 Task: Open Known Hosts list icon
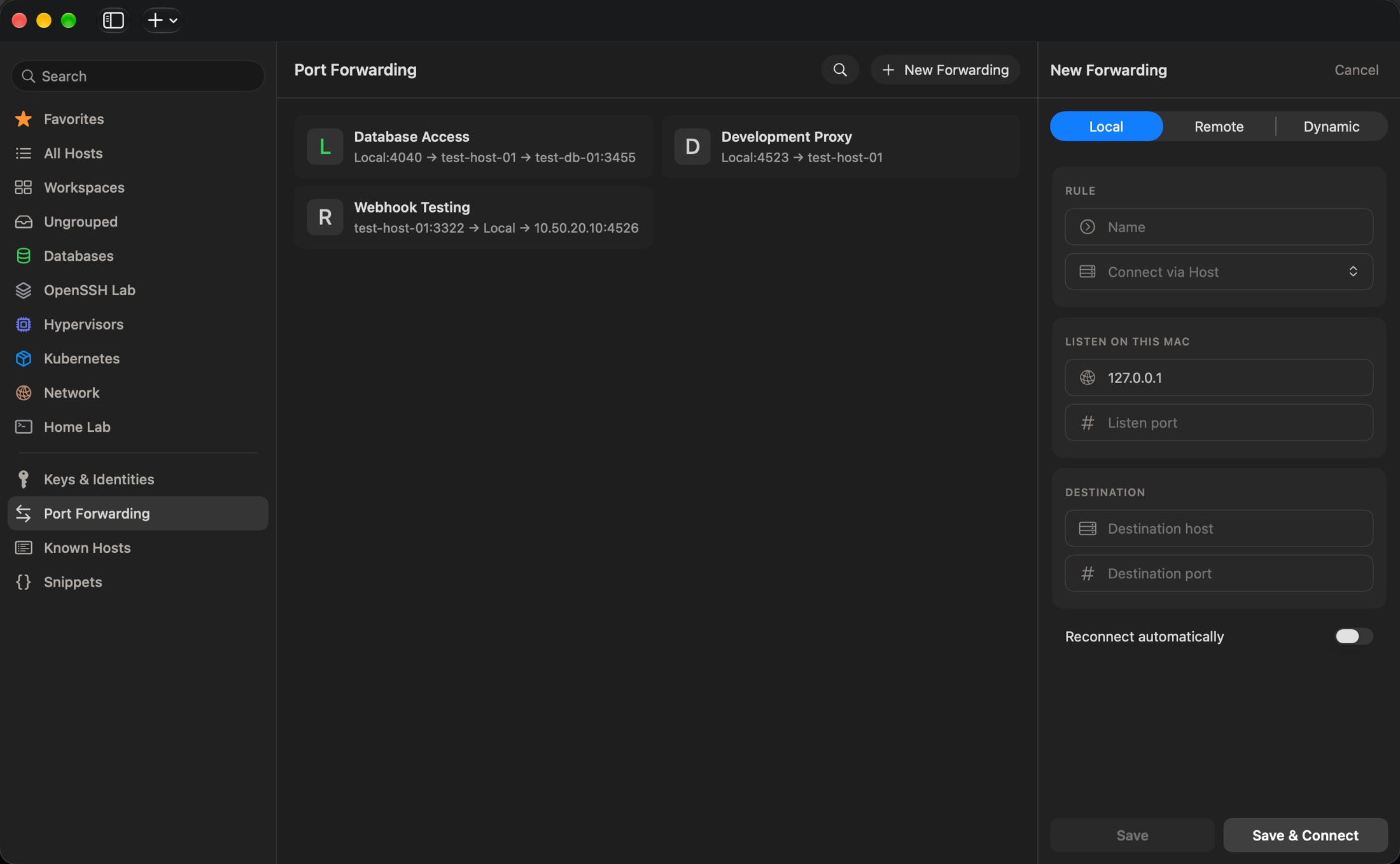(24, 548)
